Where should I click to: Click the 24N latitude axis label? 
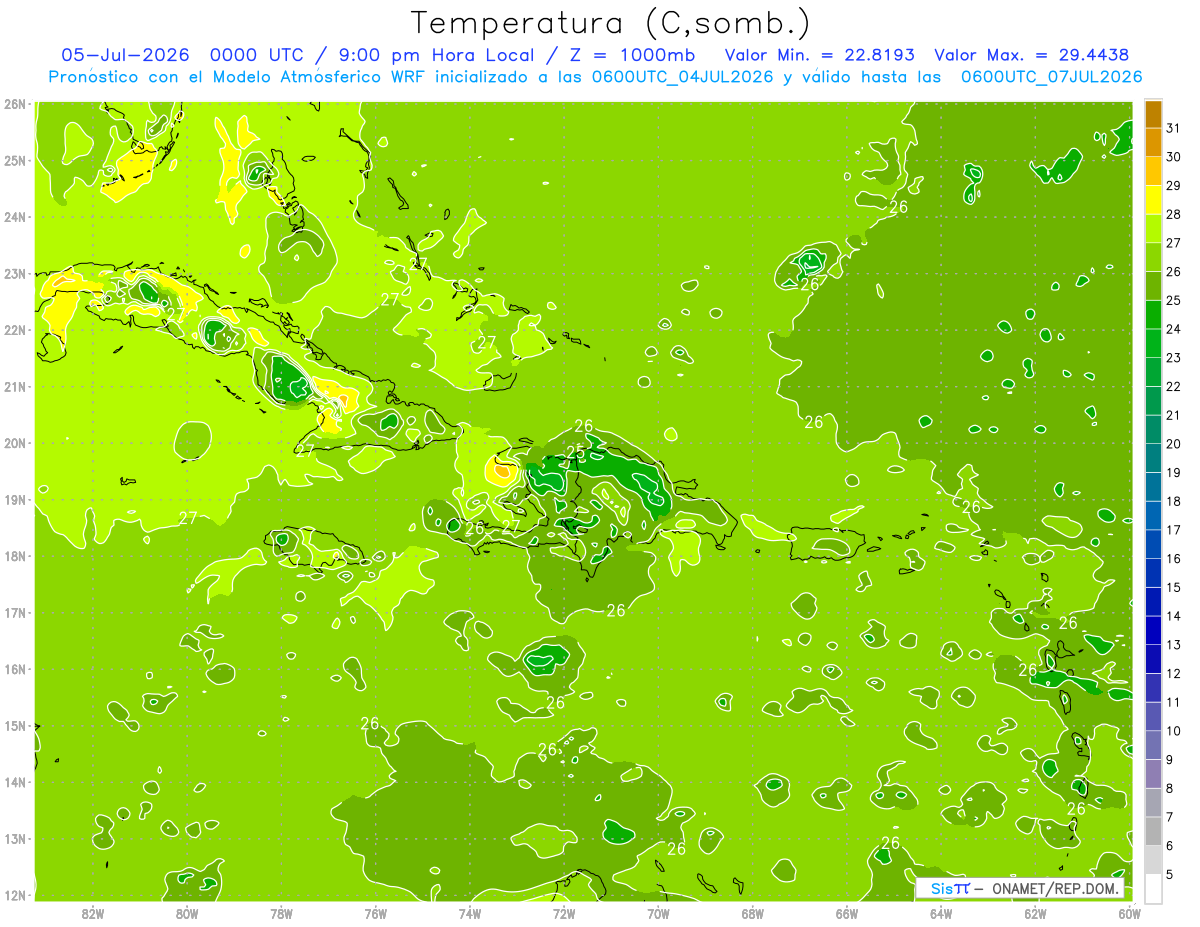[15, 217]
